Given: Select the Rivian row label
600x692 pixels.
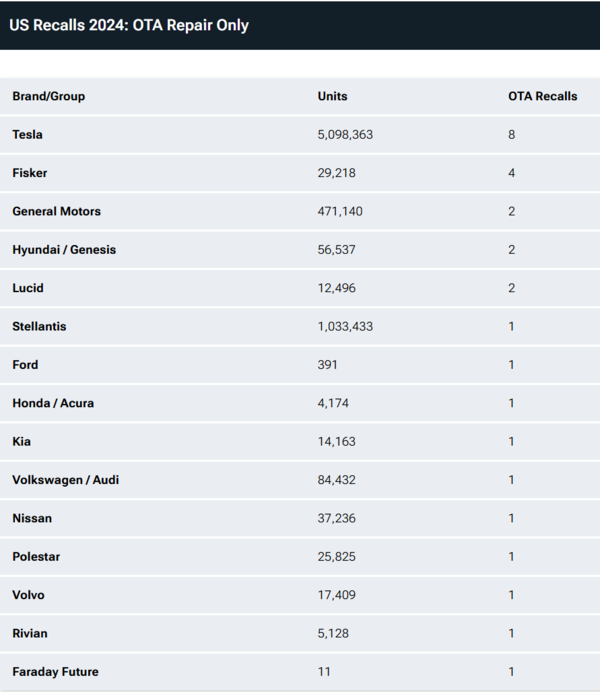Looking at the screenshot, I should [x=30, y=633].
